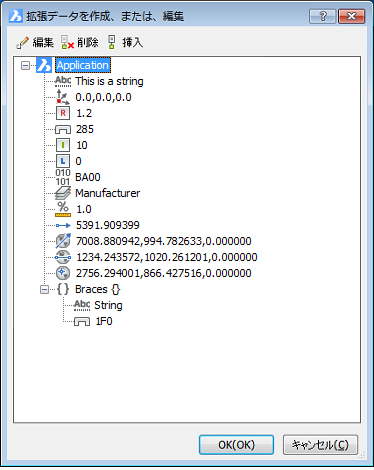Click the Abc string icon beside 'This is a string'
The width and height of the screenshot is (374, 470).
coord(63,81)
